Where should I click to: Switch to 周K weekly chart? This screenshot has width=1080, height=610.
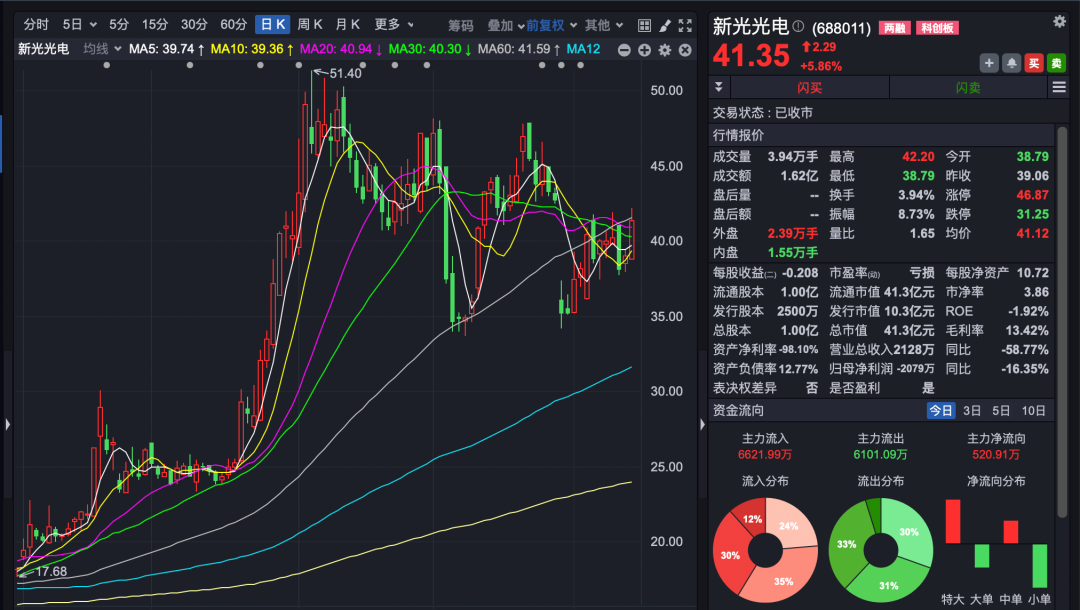310,25
